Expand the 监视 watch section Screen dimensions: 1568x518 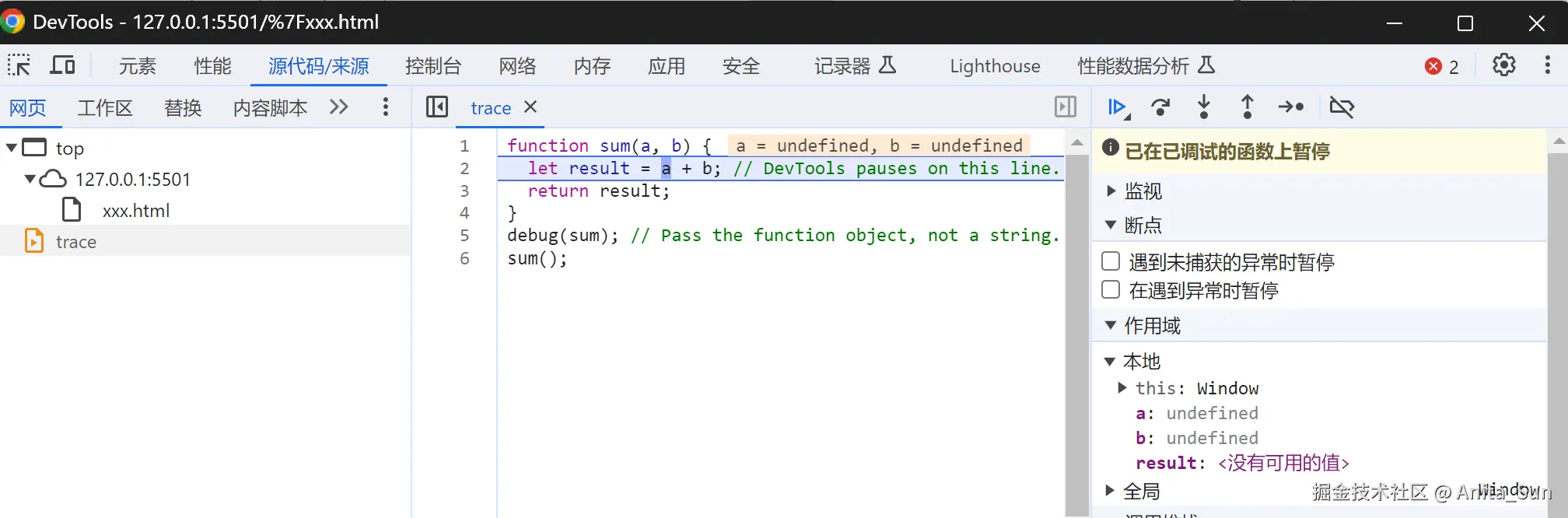click(1111, 190)
